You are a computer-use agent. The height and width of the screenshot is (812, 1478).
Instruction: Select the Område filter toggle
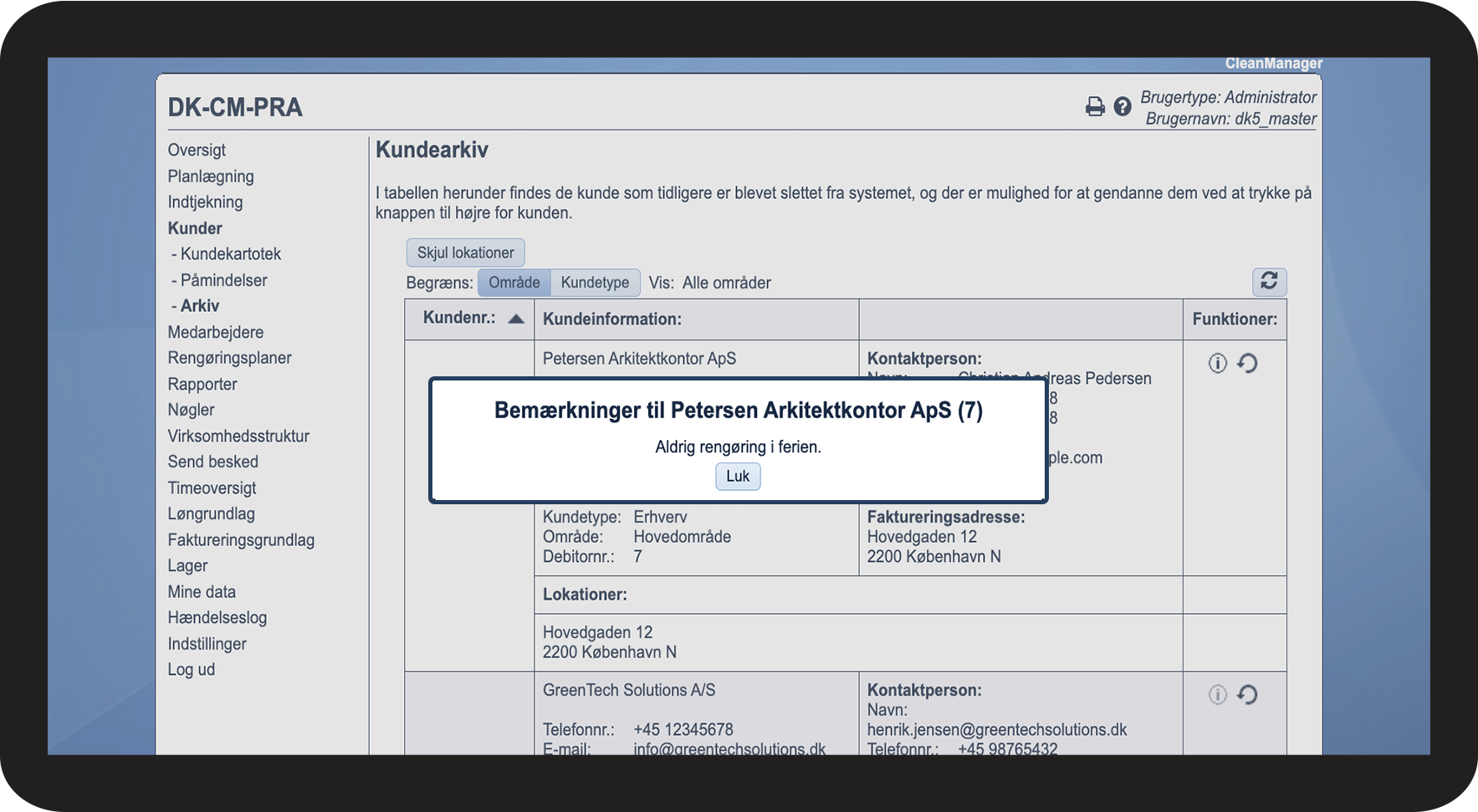(514, 283)
